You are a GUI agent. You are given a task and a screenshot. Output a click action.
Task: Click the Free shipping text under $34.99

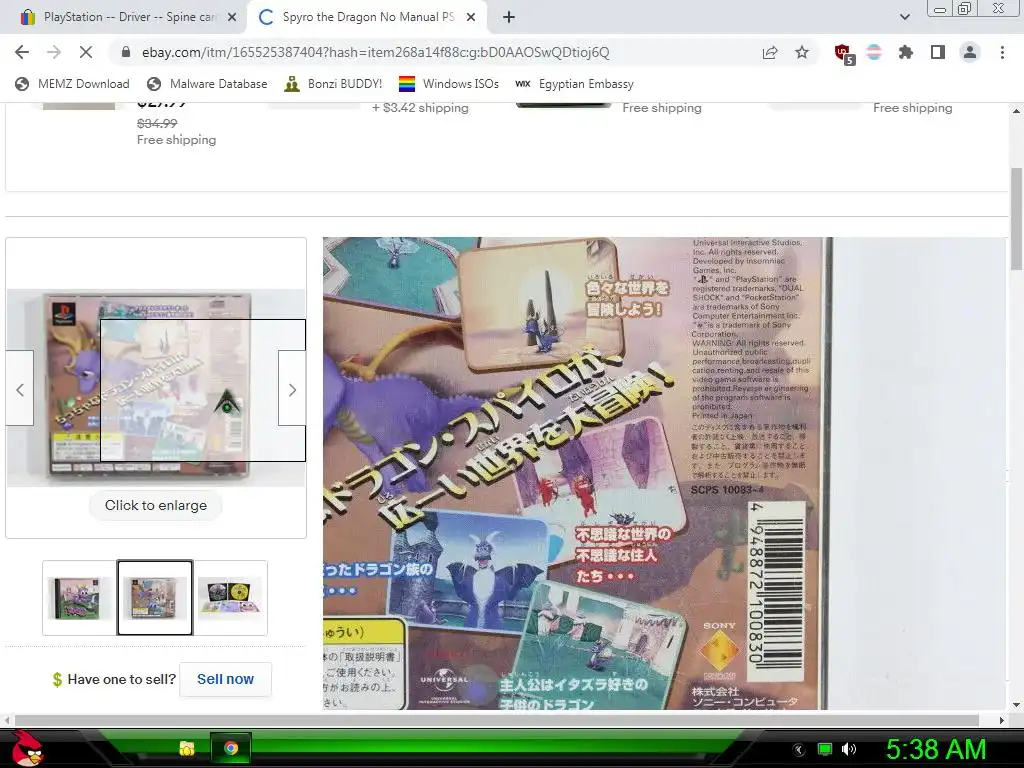click(x=176, y=140)
